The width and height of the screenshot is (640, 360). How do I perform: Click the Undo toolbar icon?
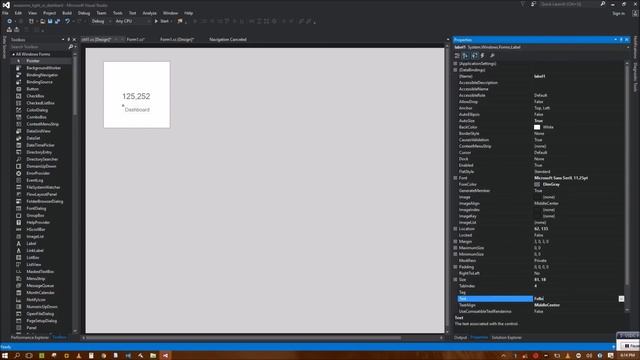coord(67,21)
